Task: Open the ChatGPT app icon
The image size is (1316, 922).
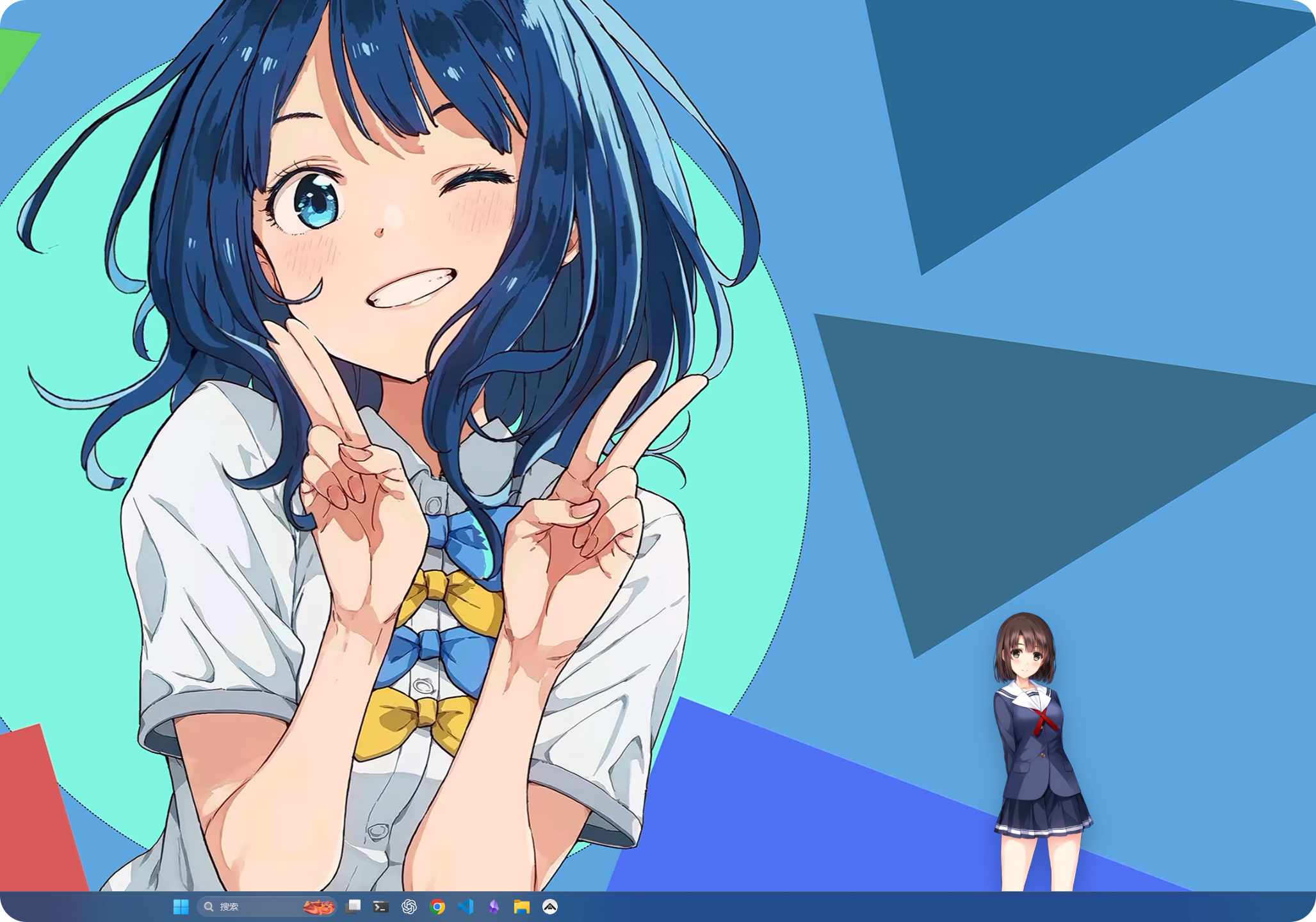Action: click(x=409, y=907)
